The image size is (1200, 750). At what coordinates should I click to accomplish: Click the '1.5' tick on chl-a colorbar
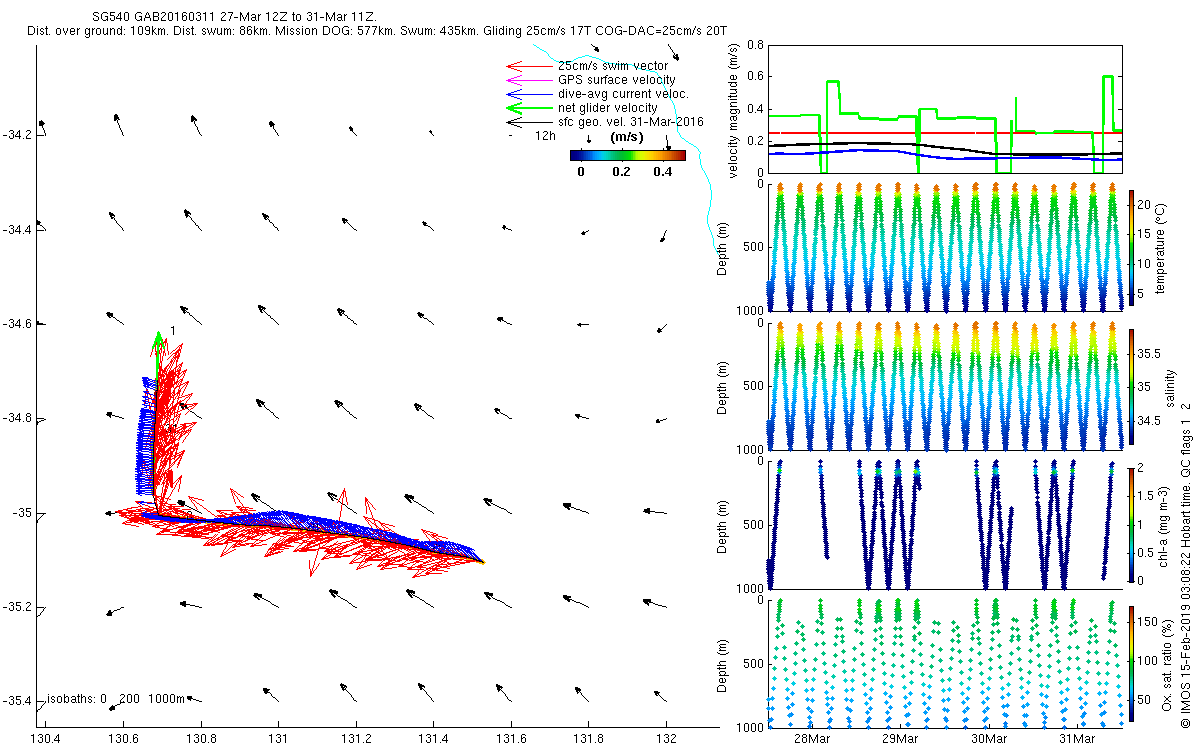pos(1147,495)
